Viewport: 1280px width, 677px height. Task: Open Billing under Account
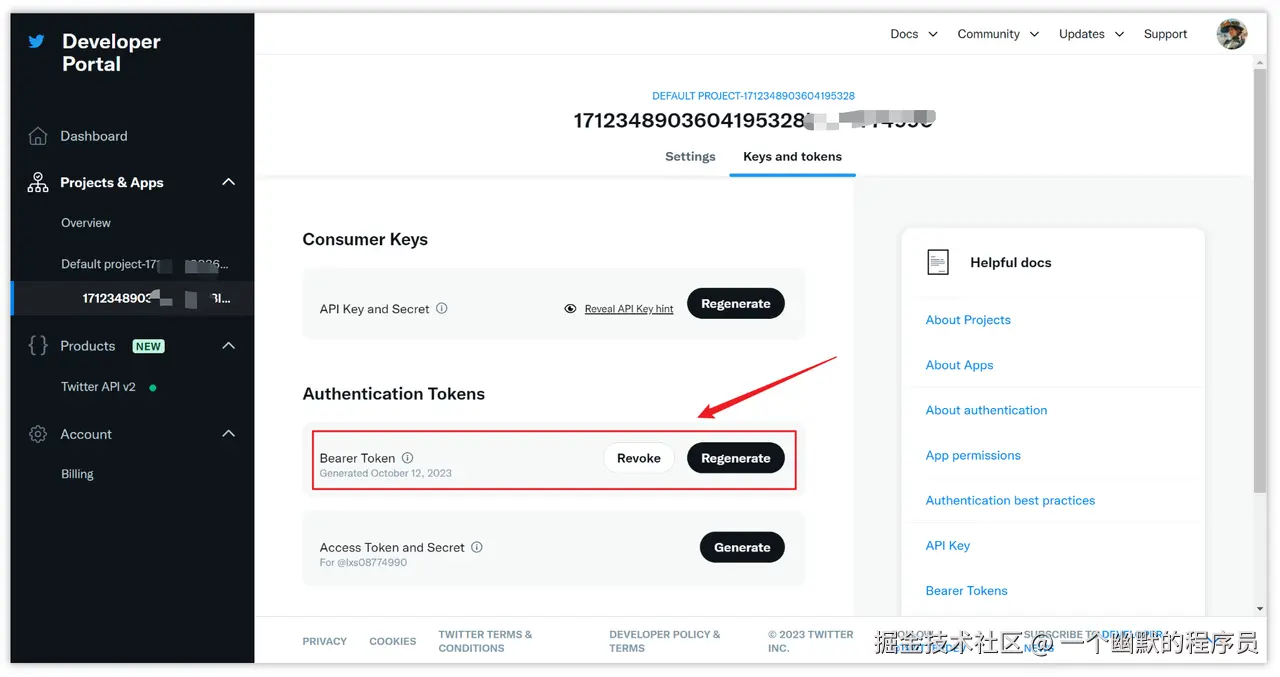coord(77,474)
